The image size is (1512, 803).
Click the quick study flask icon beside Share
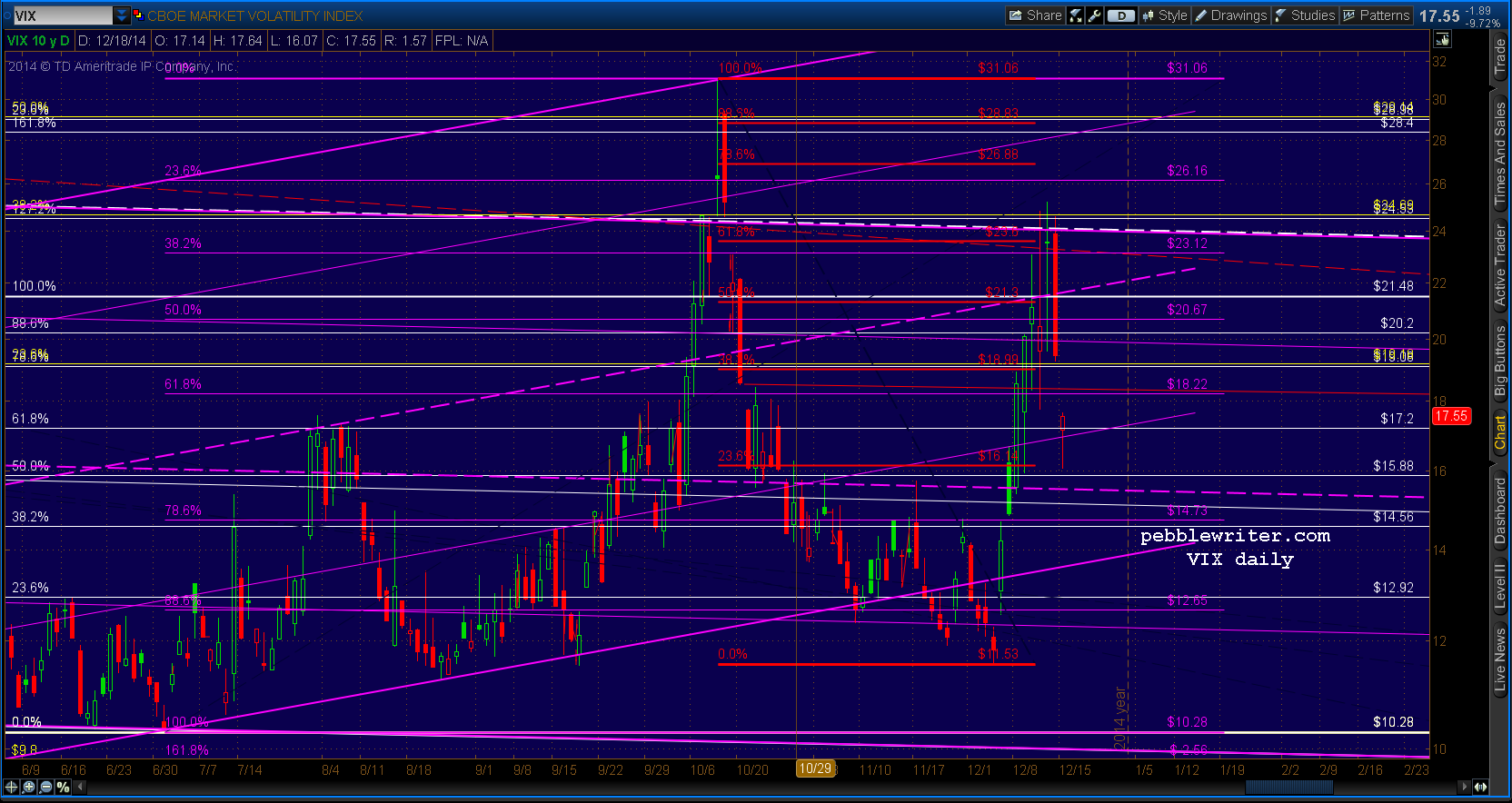[1076, 15]
